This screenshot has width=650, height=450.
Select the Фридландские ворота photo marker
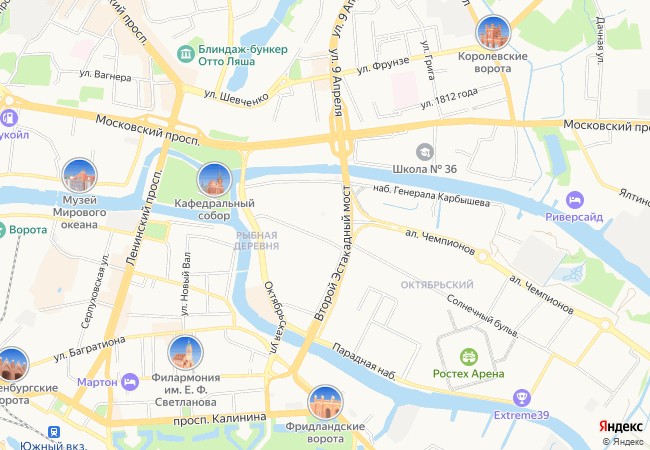(325, 402)
